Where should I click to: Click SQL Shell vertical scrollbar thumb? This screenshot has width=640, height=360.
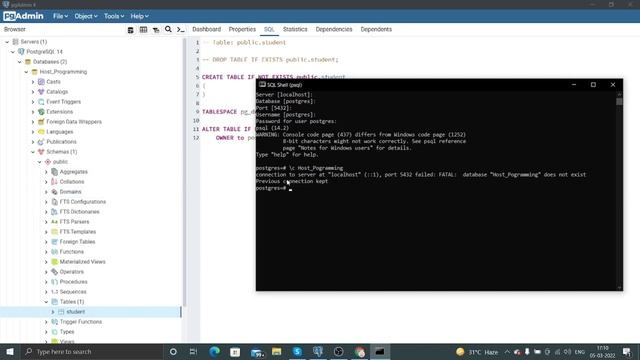click(619, 101)
